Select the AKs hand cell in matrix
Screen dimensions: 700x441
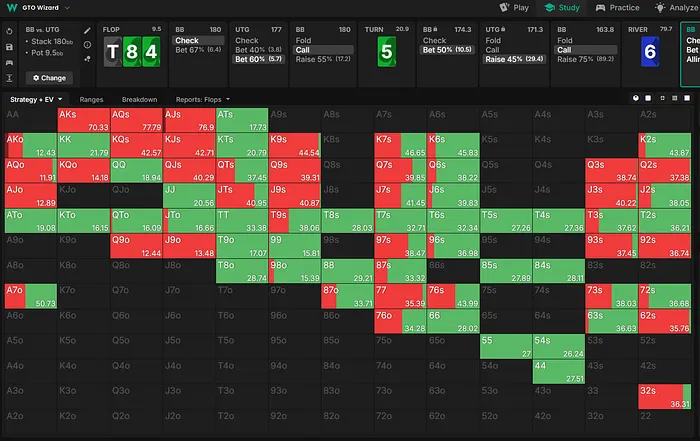[83, 119]
